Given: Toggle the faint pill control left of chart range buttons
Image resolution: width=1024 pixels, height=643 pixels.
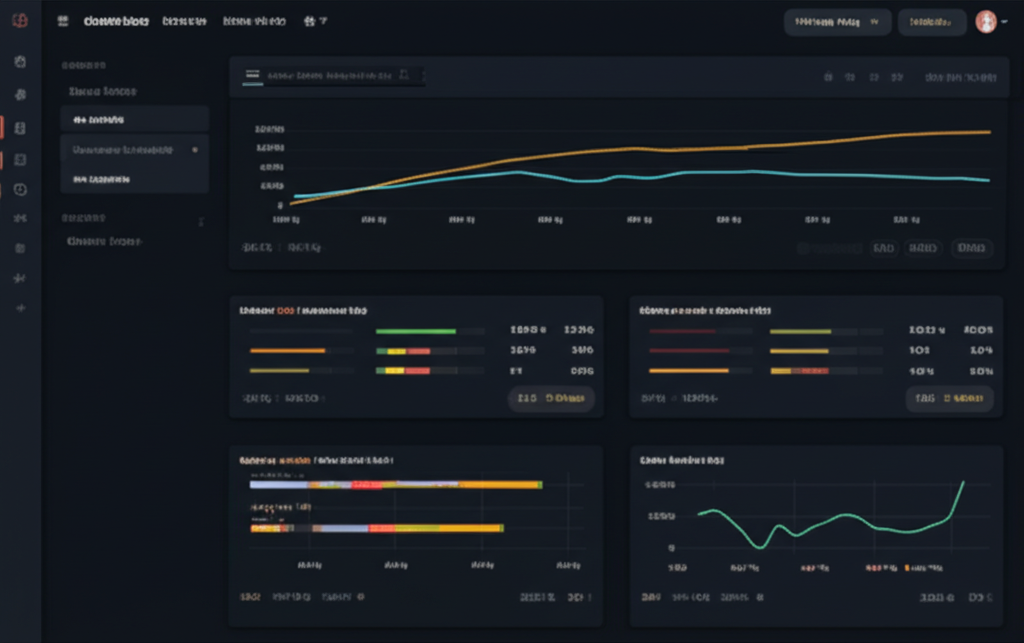Looking at the screenshot, I should pos(828,248).
